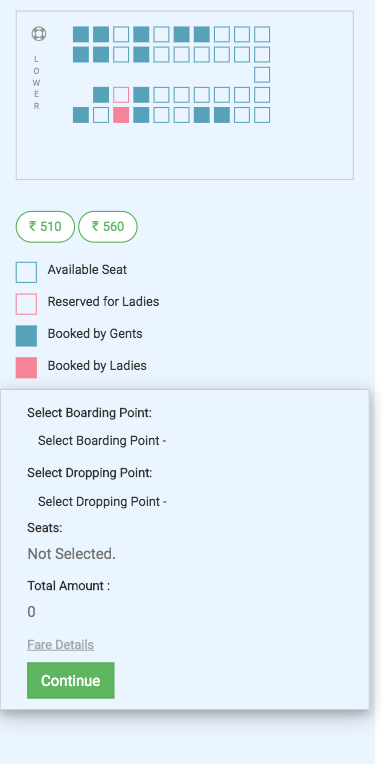Select the pink-outlined ladies reserved seat in map

click(x=121, y=95)
